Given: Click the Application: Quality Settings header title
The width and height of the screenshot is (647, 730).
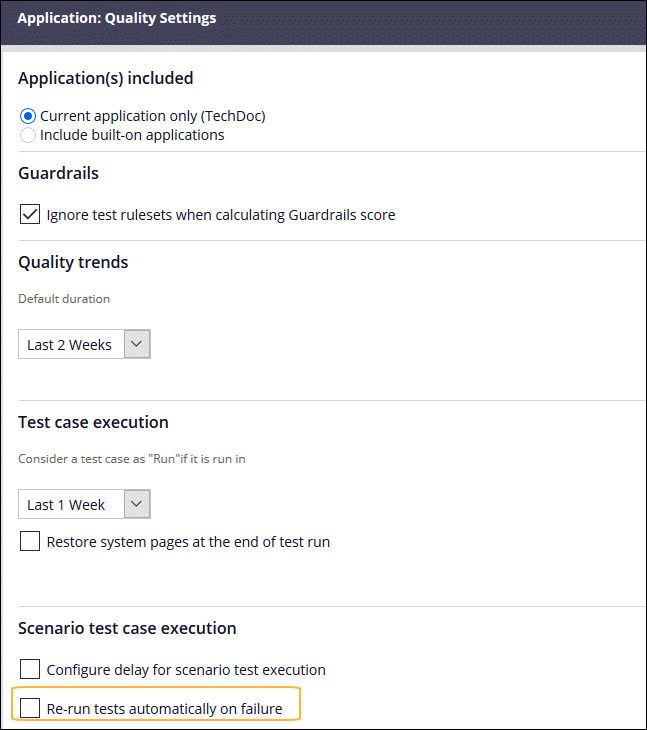Looking at the screenshot, I should [116, 18].
